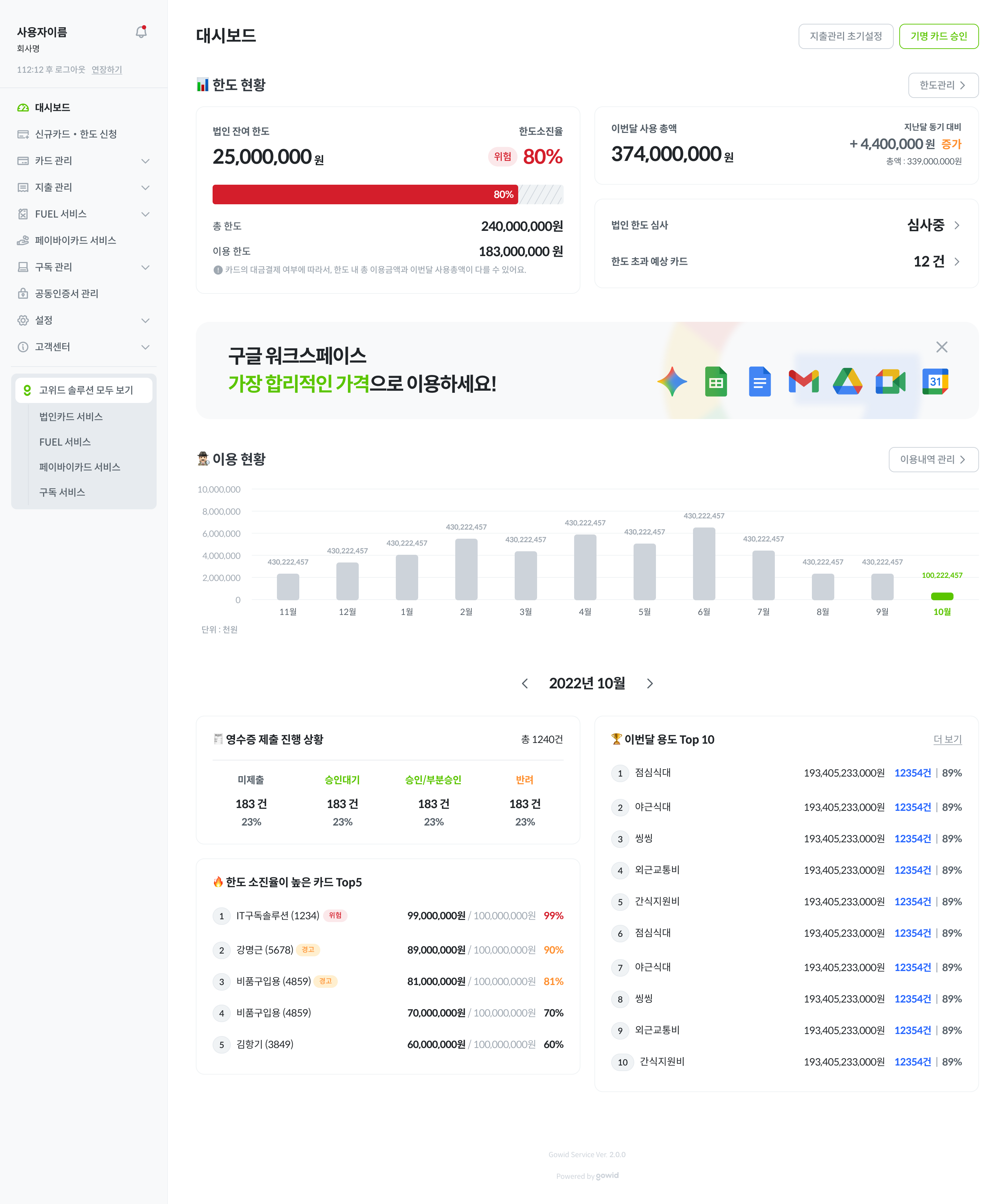
Task: Click the Google Drive icon in banner
Action: click(x=847, y=382)
